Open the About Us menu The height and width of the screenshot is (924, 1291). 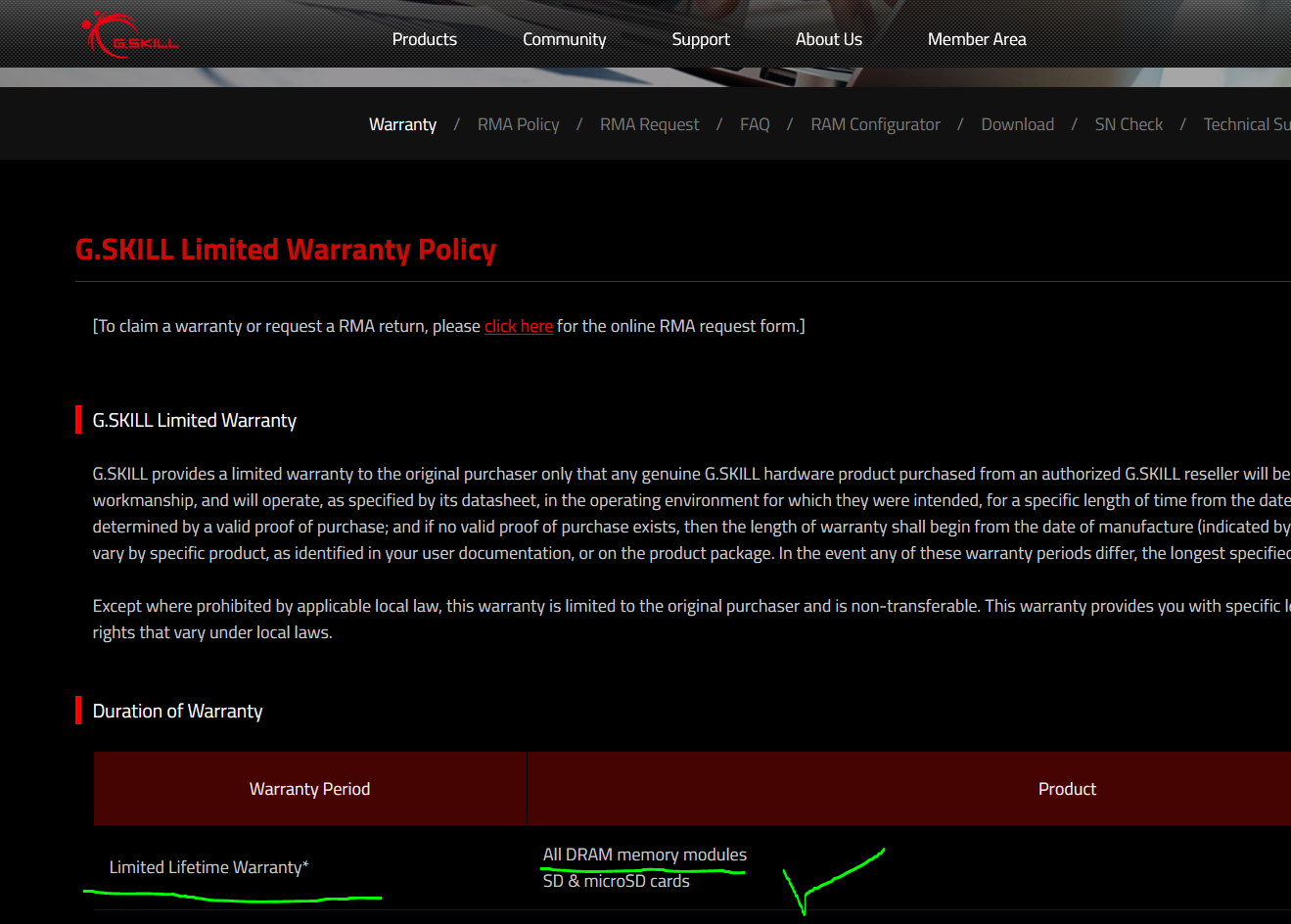[828, 39]
